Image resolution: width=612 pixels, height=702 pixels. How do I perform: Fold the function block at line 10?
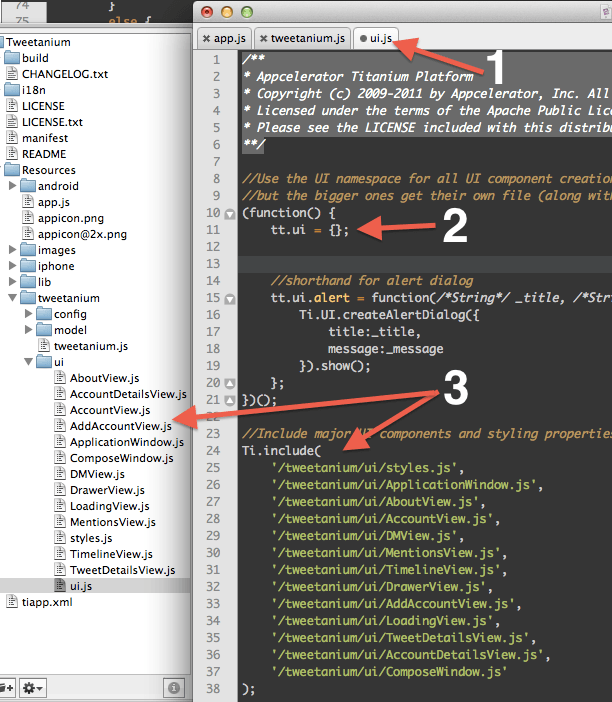tap(230, 214)
